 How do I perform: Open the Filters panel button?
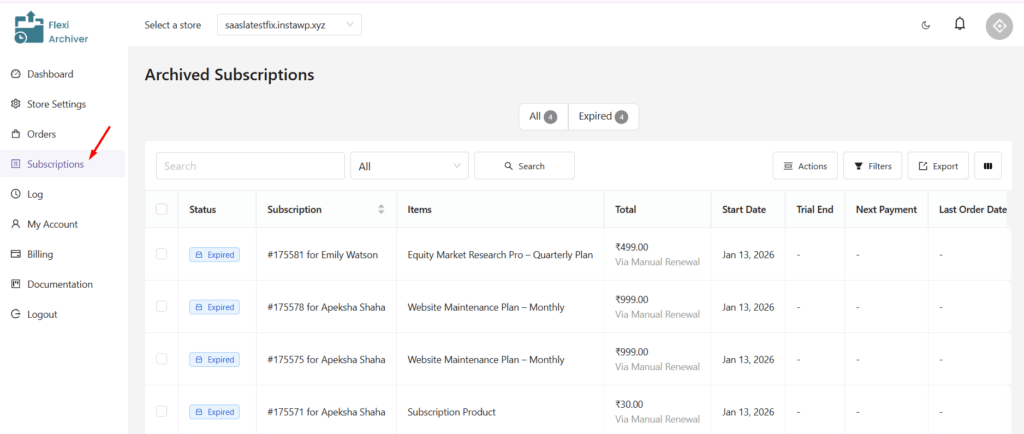point(872,166)
